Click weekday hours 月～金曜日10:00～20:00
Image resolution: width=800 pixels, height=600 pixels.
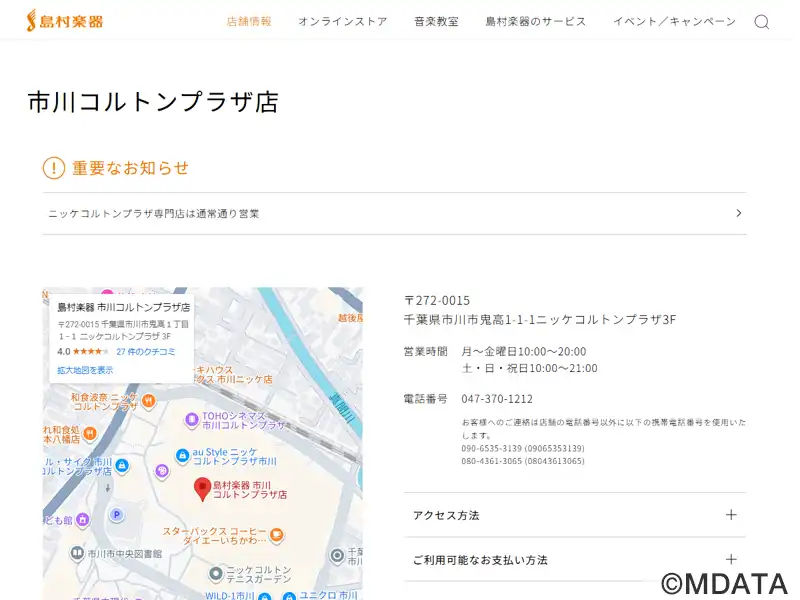point(523,351)
